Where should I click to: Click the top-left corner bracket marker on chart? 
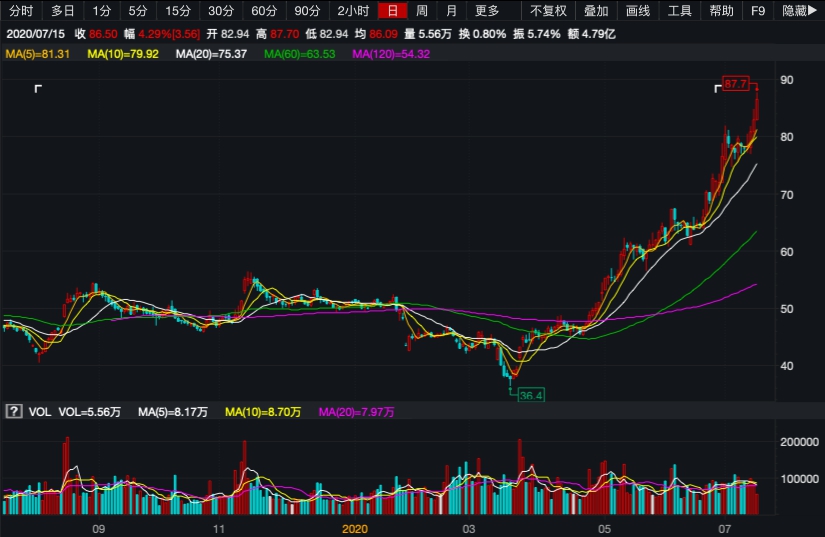coord(38,90)
